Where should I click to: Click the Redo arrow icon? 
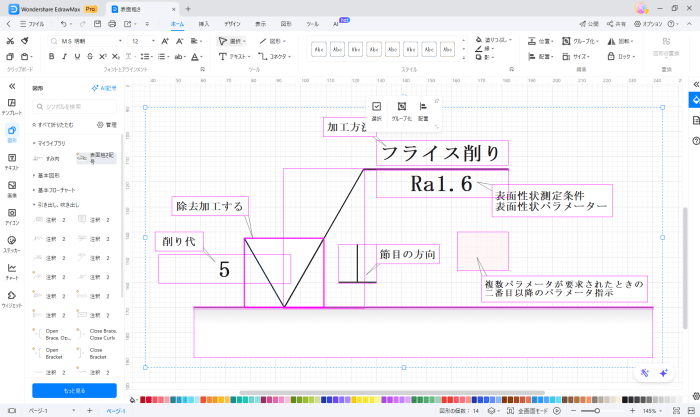coord(82,24)
